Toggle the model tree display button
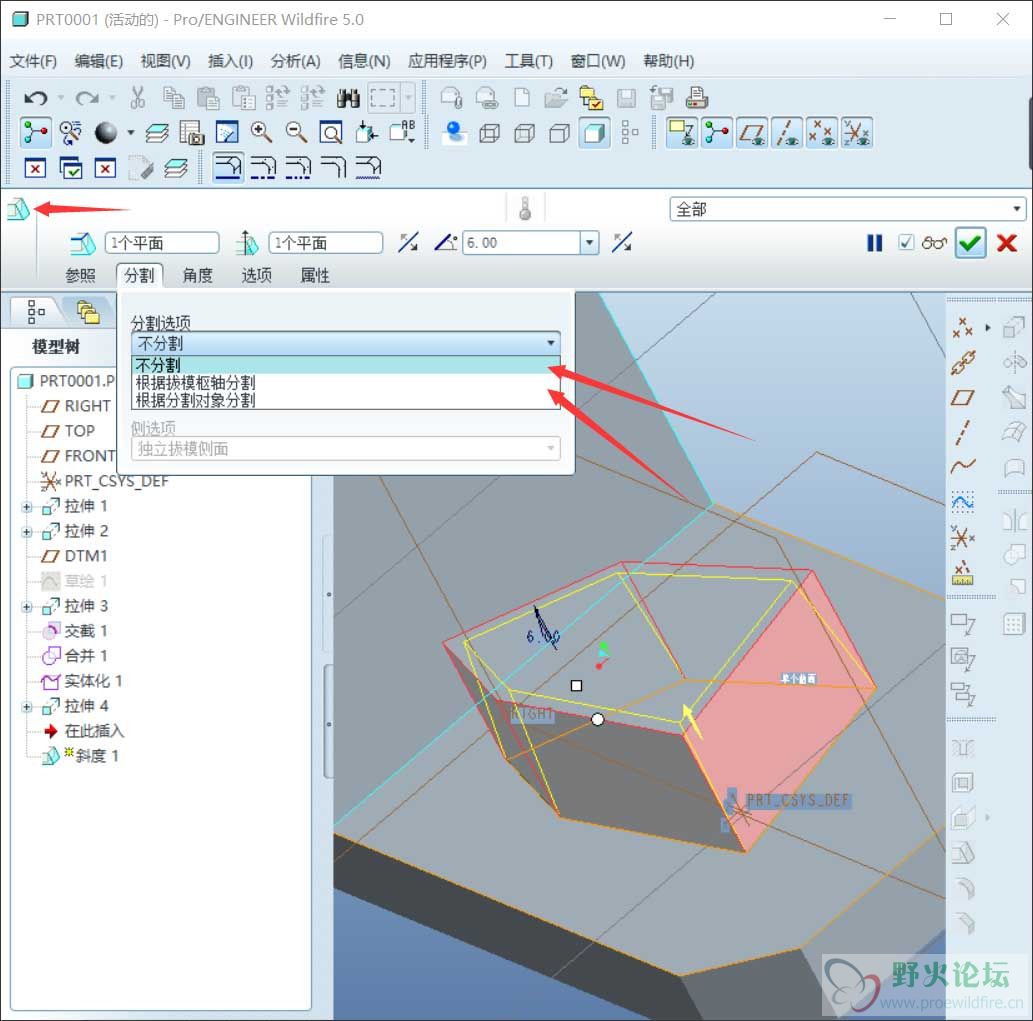This screenshot has height=1021, width=1033. coord(630,133)
